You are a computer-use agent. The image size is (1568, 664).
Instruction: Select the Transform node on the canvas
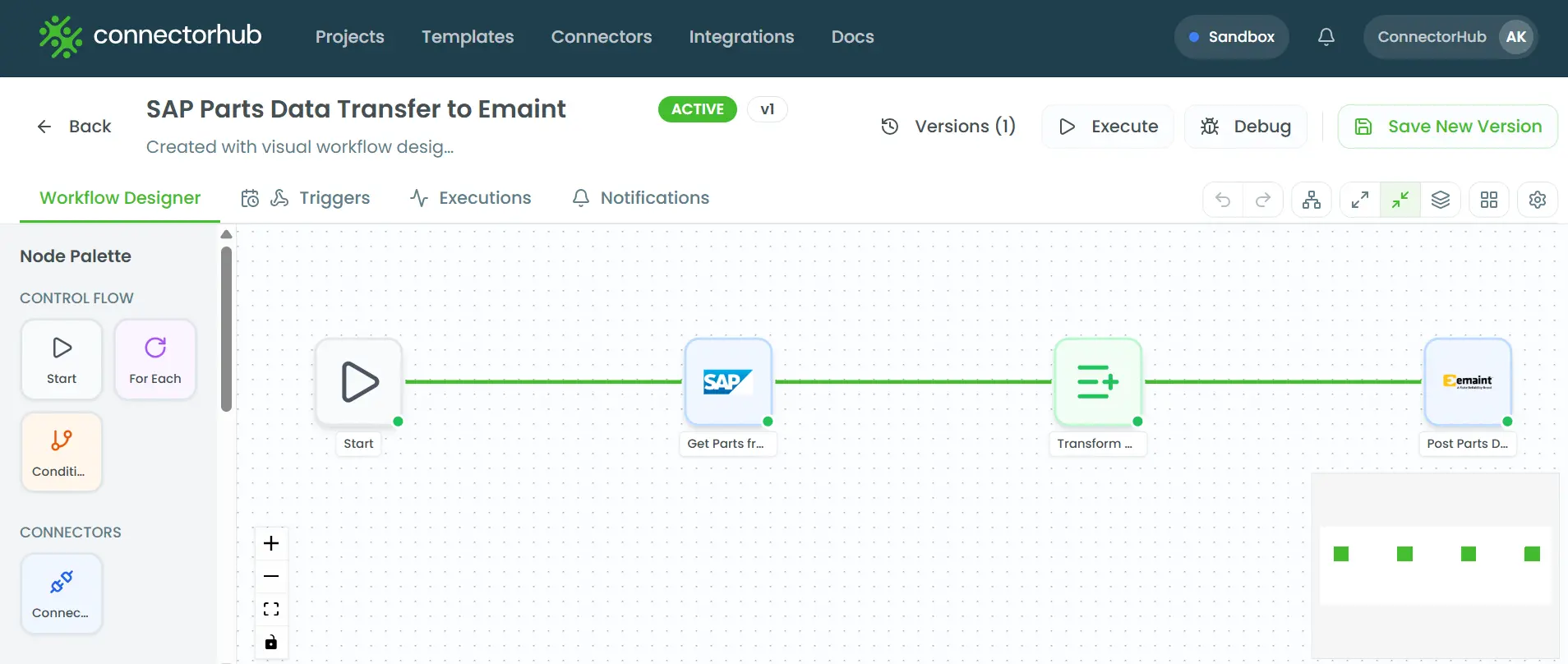pyautogui.click(x=1098, y=382)
